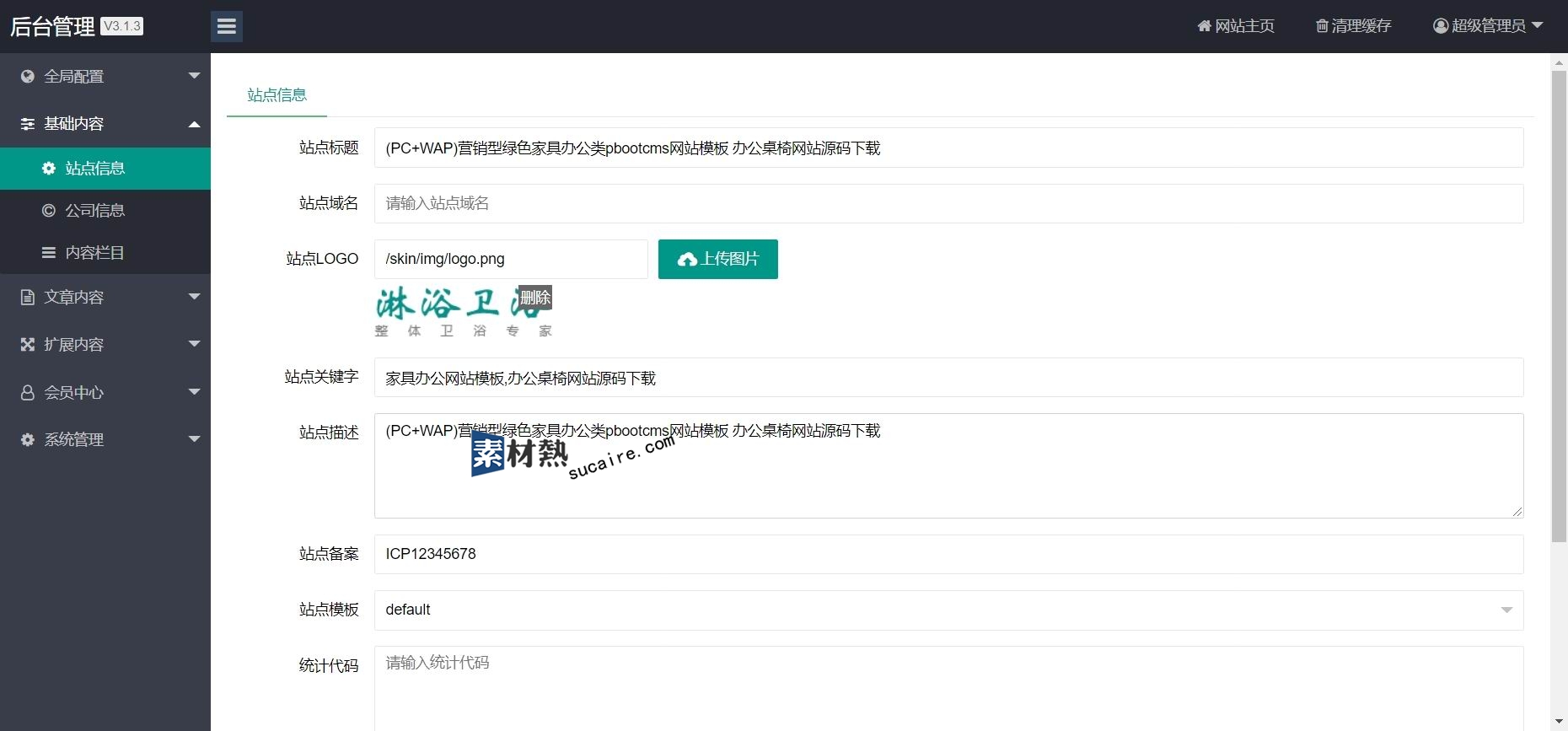Collapse the 基础内容 menu arrow

tap(195, 124)
